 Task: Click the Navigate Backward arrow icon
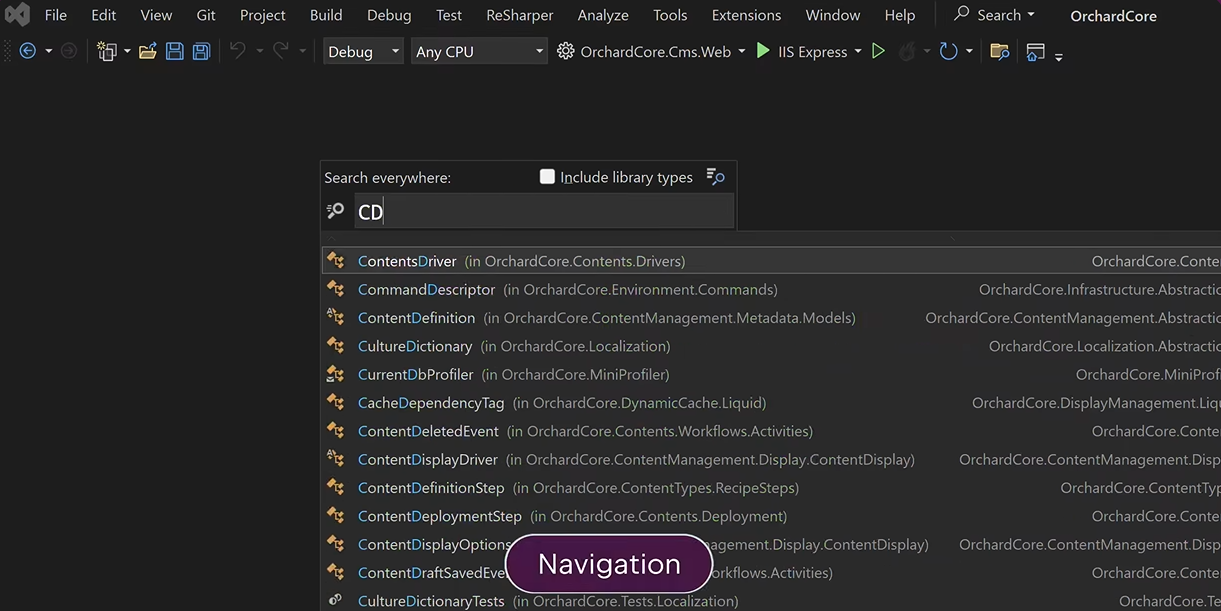click(27, 51)
